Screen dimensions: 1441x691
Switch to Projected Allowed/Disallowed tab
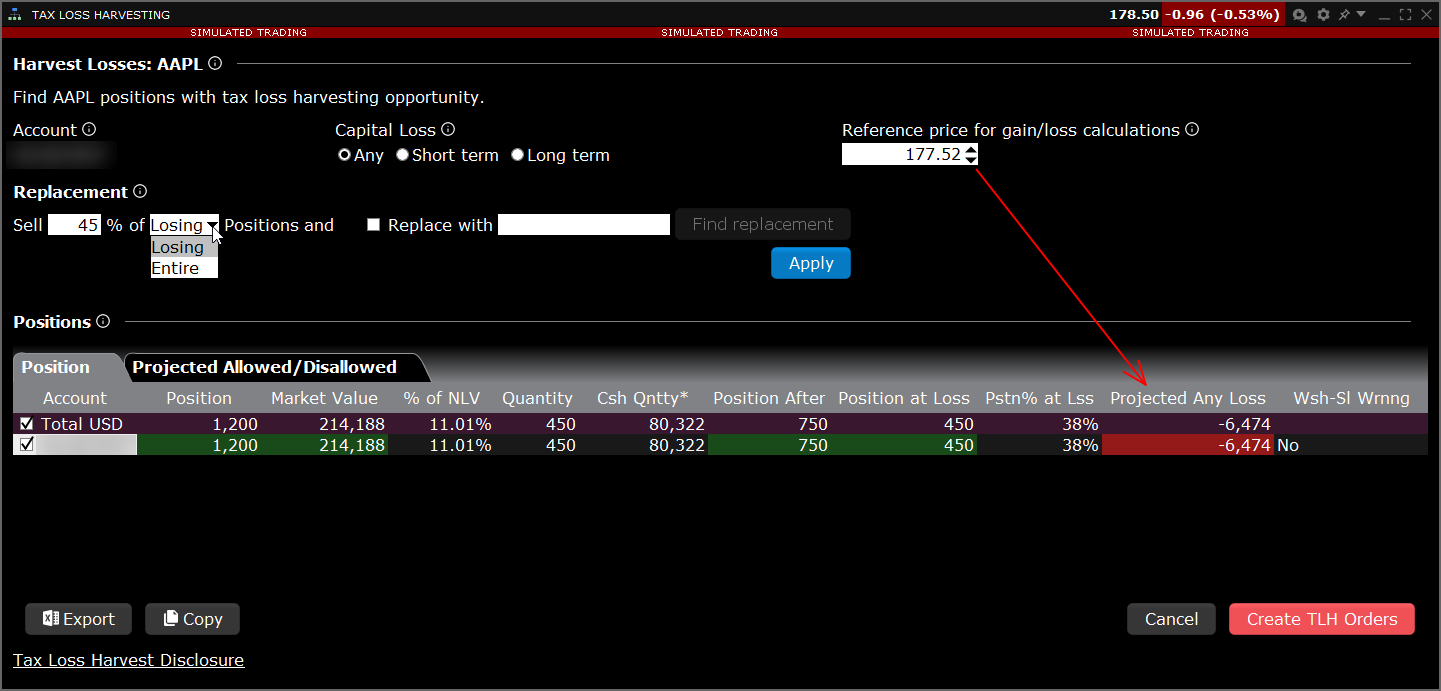[265, 367]
